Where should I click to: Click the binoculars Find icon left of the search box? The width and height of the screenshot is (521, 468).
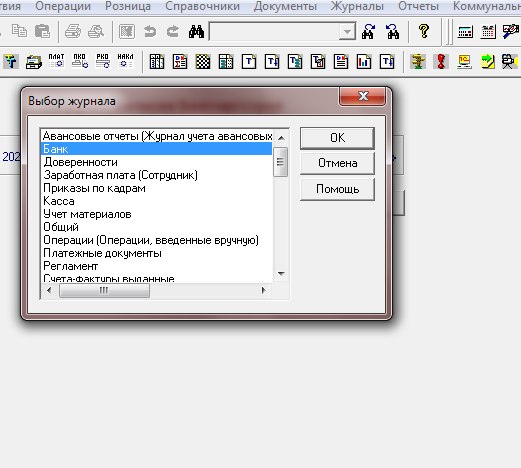[x=196, y=31]
